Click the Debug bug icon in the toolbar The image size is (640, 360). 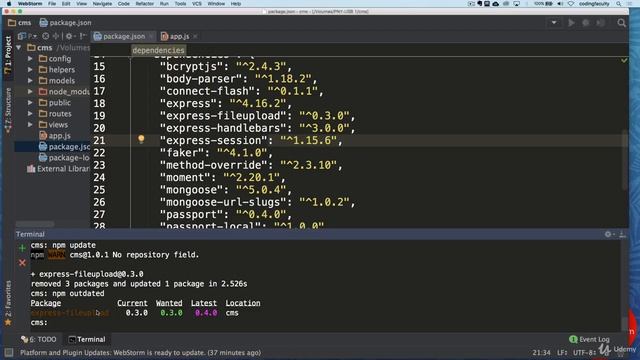coord(586,23)
